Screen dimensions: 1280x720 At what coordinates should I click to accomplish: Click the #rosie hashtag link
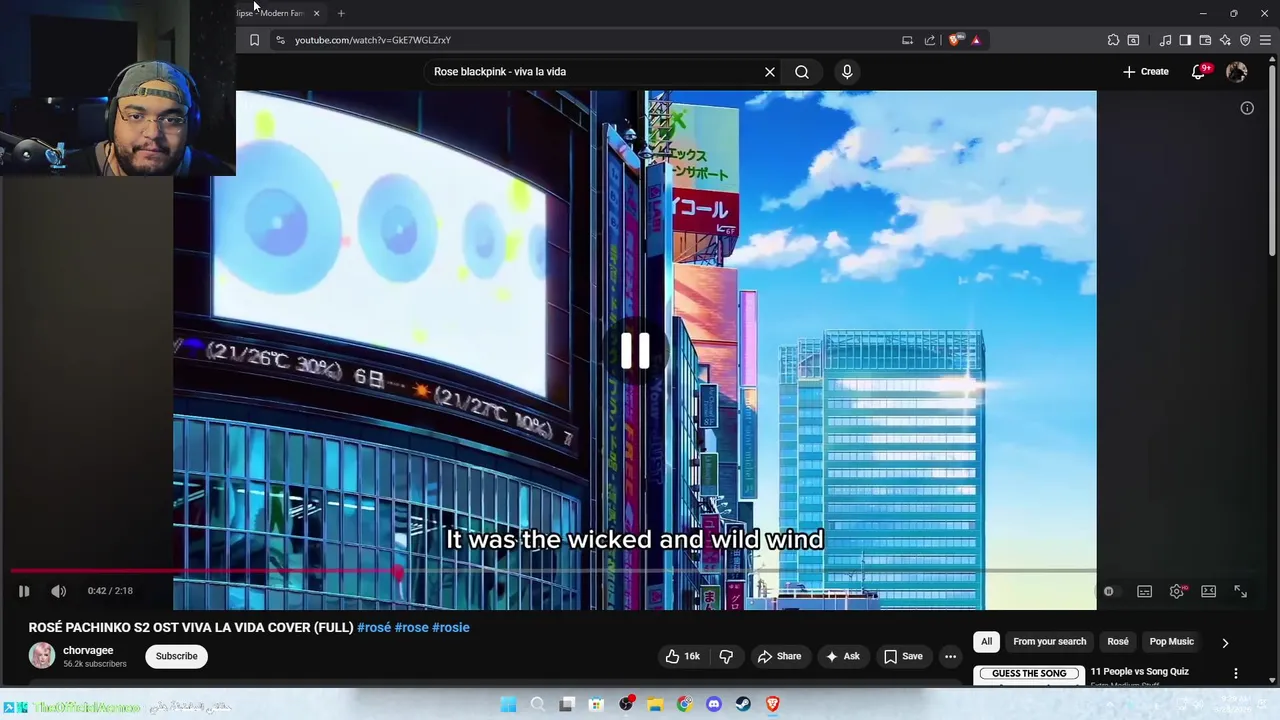tap(451, 628)
